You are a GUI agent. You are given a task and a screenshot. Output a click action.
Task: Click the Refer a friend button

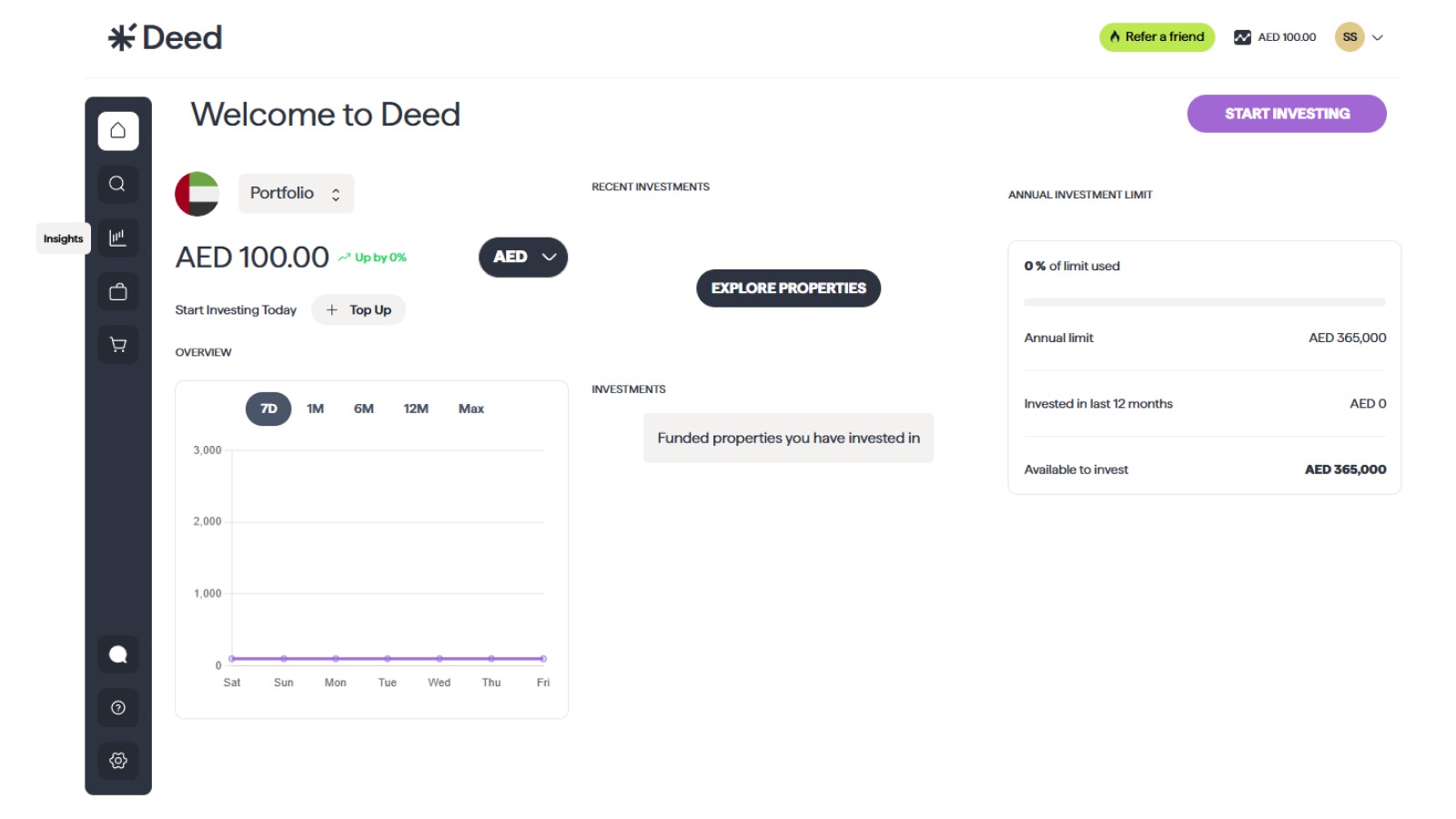pyautogui.click(x=1157, y=37)
